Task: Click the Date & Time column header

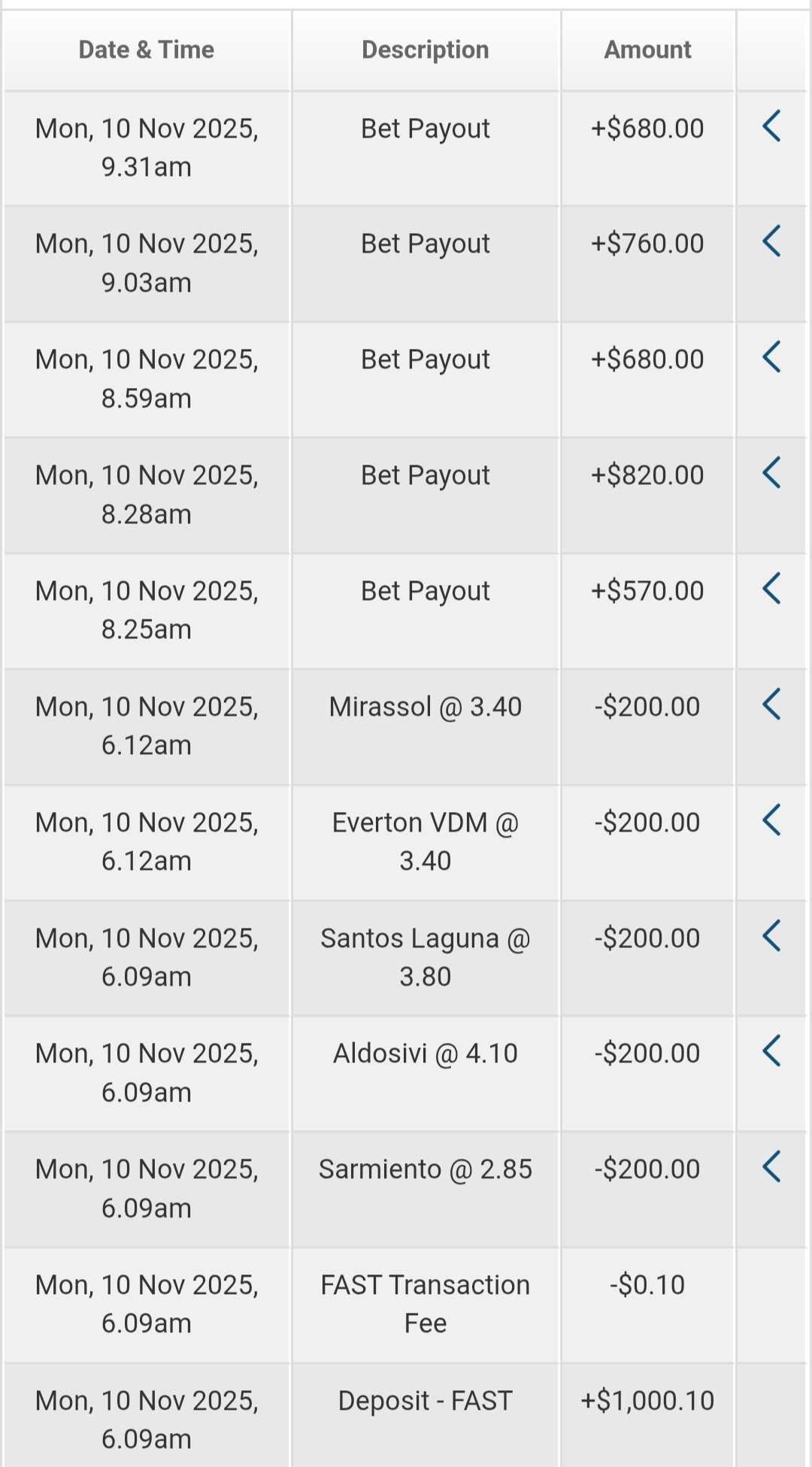Action: 147,50
